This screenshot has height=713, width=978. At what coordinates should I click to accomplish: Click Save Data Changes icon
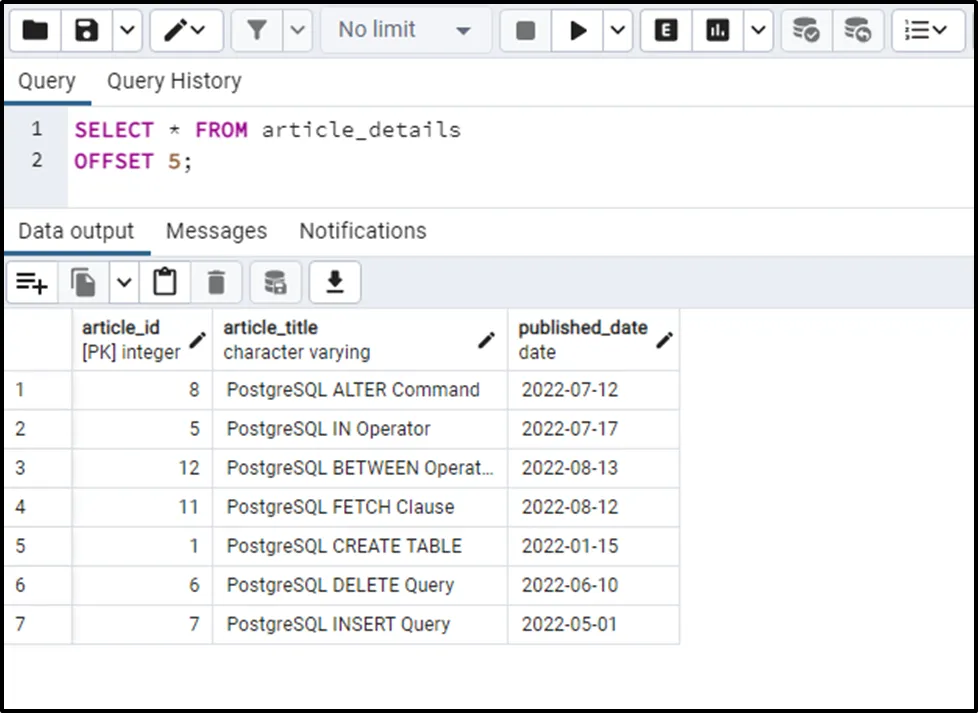[x=275, y=284]
